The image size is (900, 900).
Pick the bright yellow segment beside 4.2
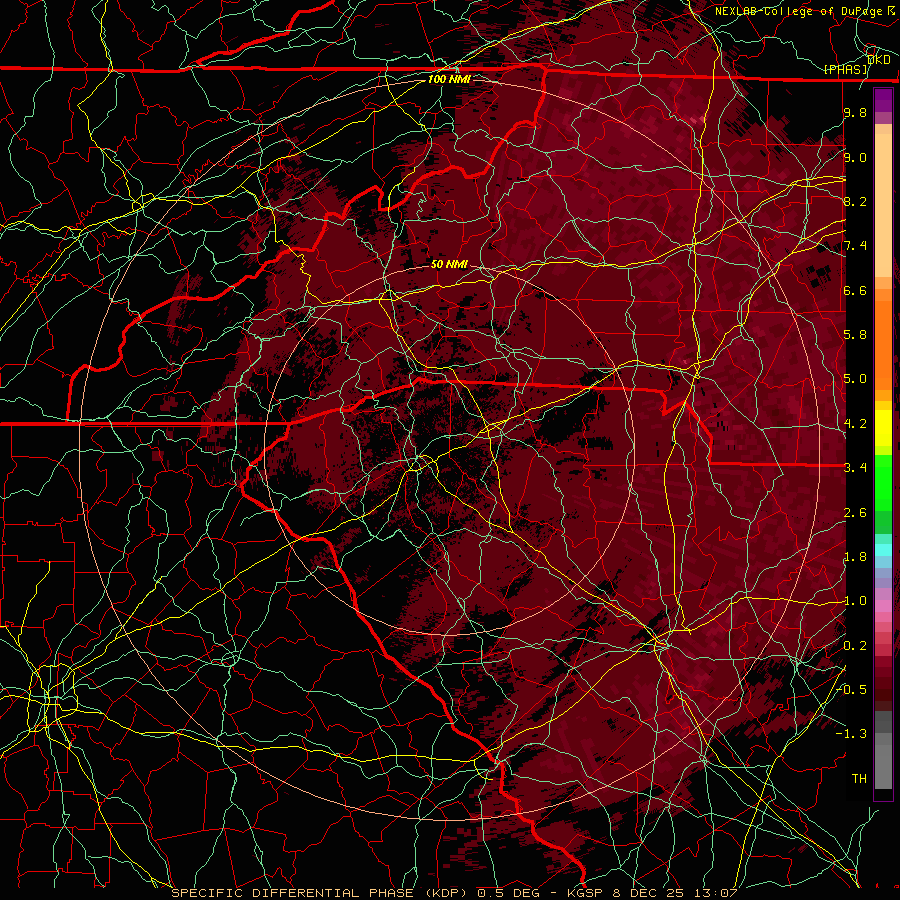click(x=883, y=428)
